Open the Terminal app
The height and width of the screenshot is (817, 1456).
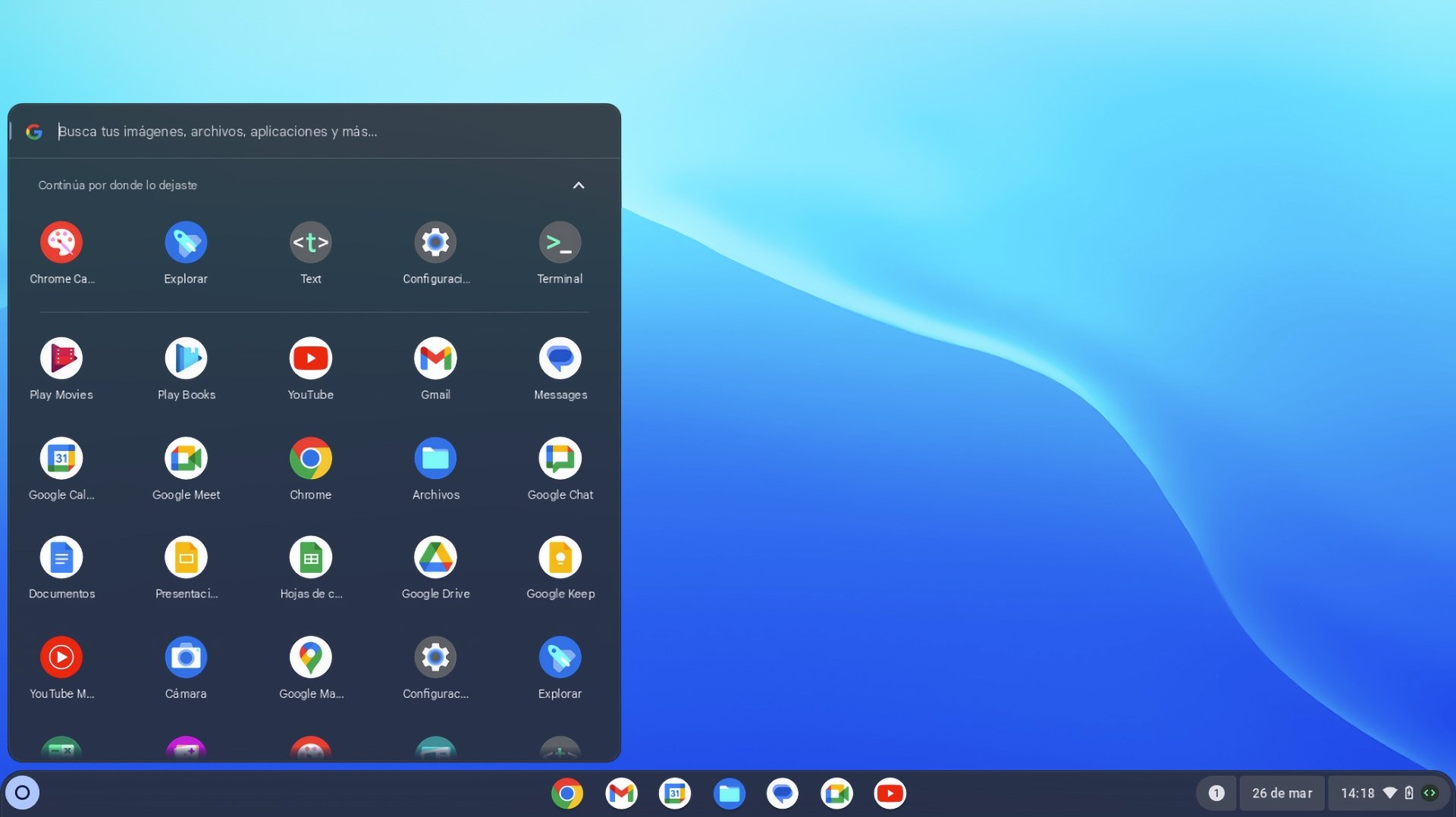coord(560,243)
